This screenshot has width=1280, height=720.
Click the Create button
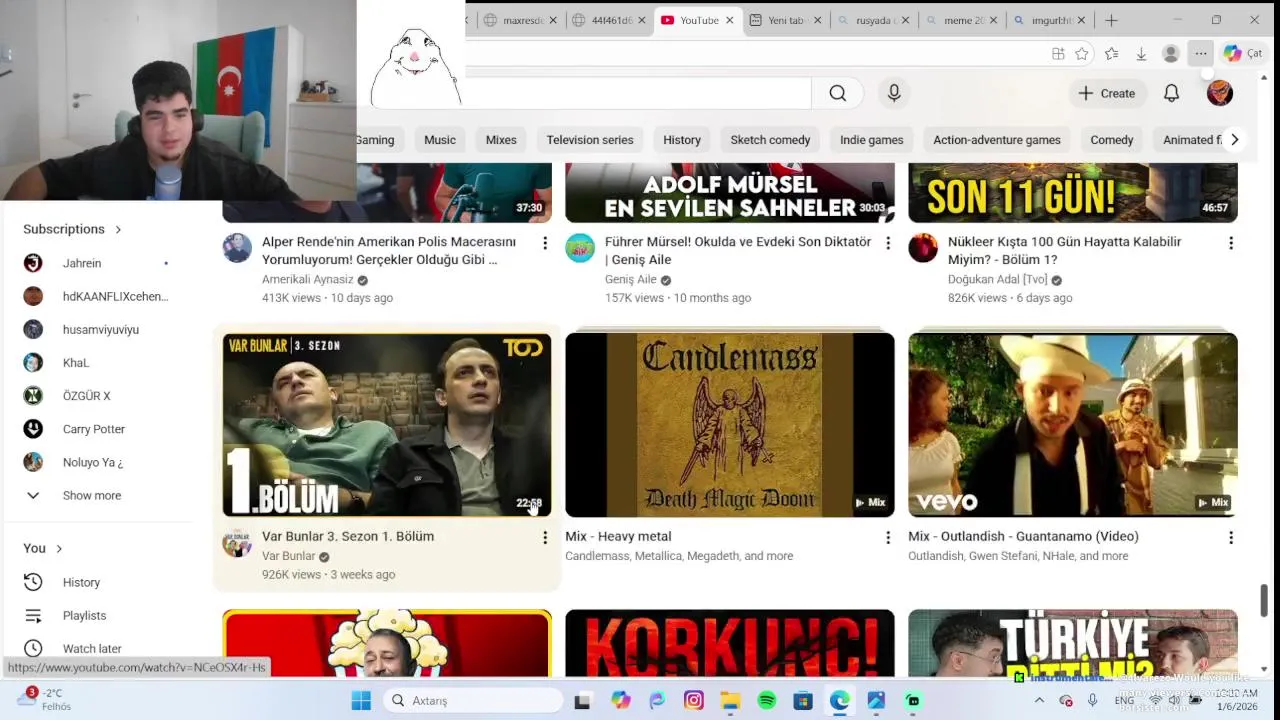1106,93
